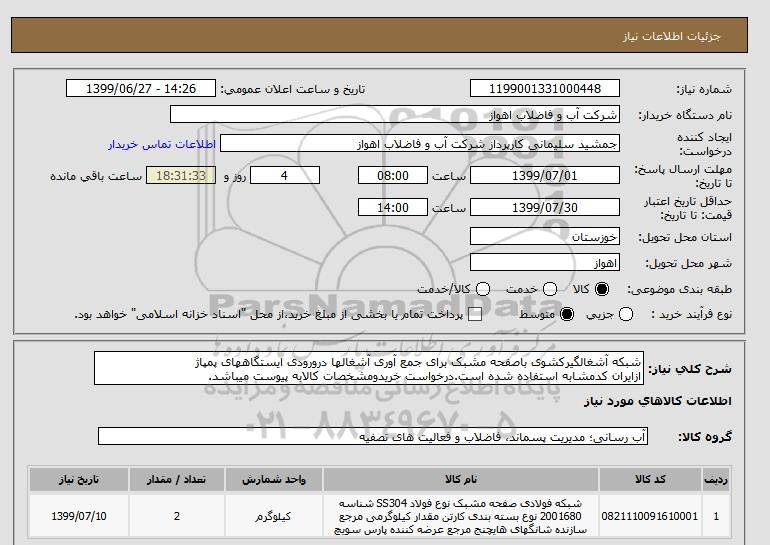Click the remaining time countdown 18:31:33
Screen dimensions: 770x545
(x=181, y=175)
